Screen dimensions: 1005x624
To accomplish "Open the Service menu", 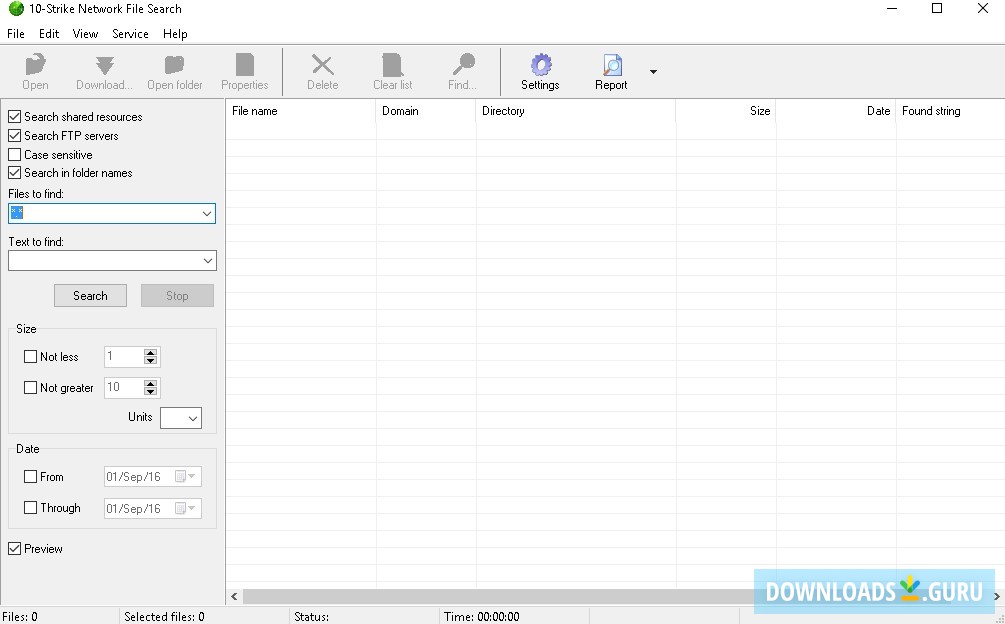I will 130,33.
